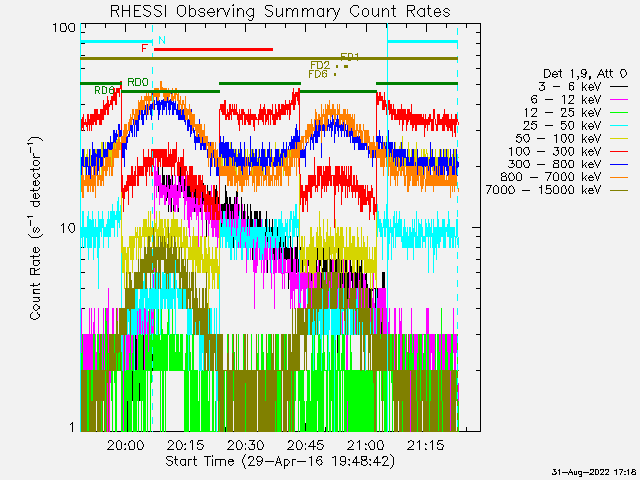640x480 pixels.
Task: Select the 100 - 300 keV legend entry
Action: tap(568, 151)
